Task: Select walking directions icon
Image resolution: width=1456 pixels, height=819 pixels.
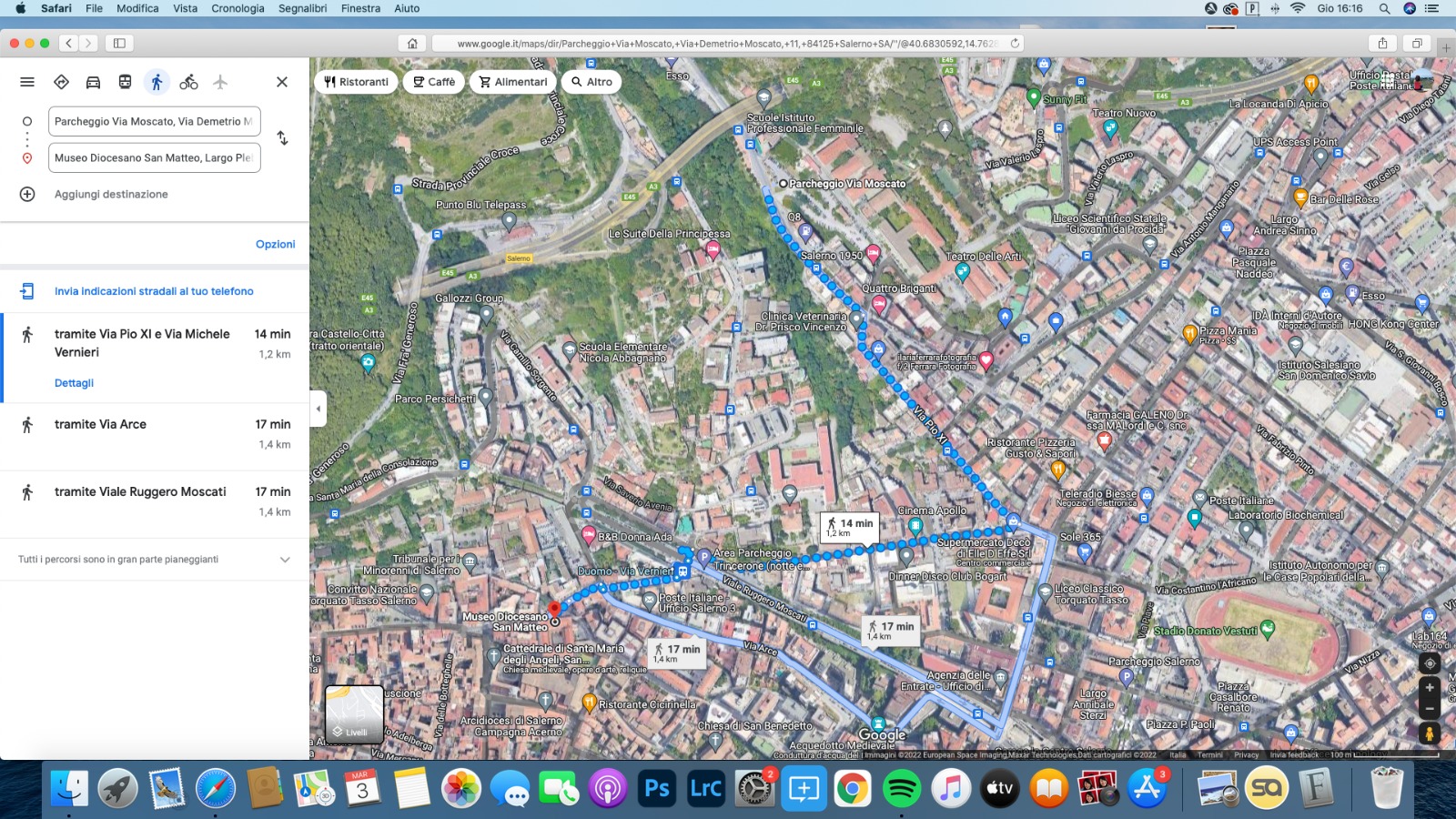Action: (157, 82)
